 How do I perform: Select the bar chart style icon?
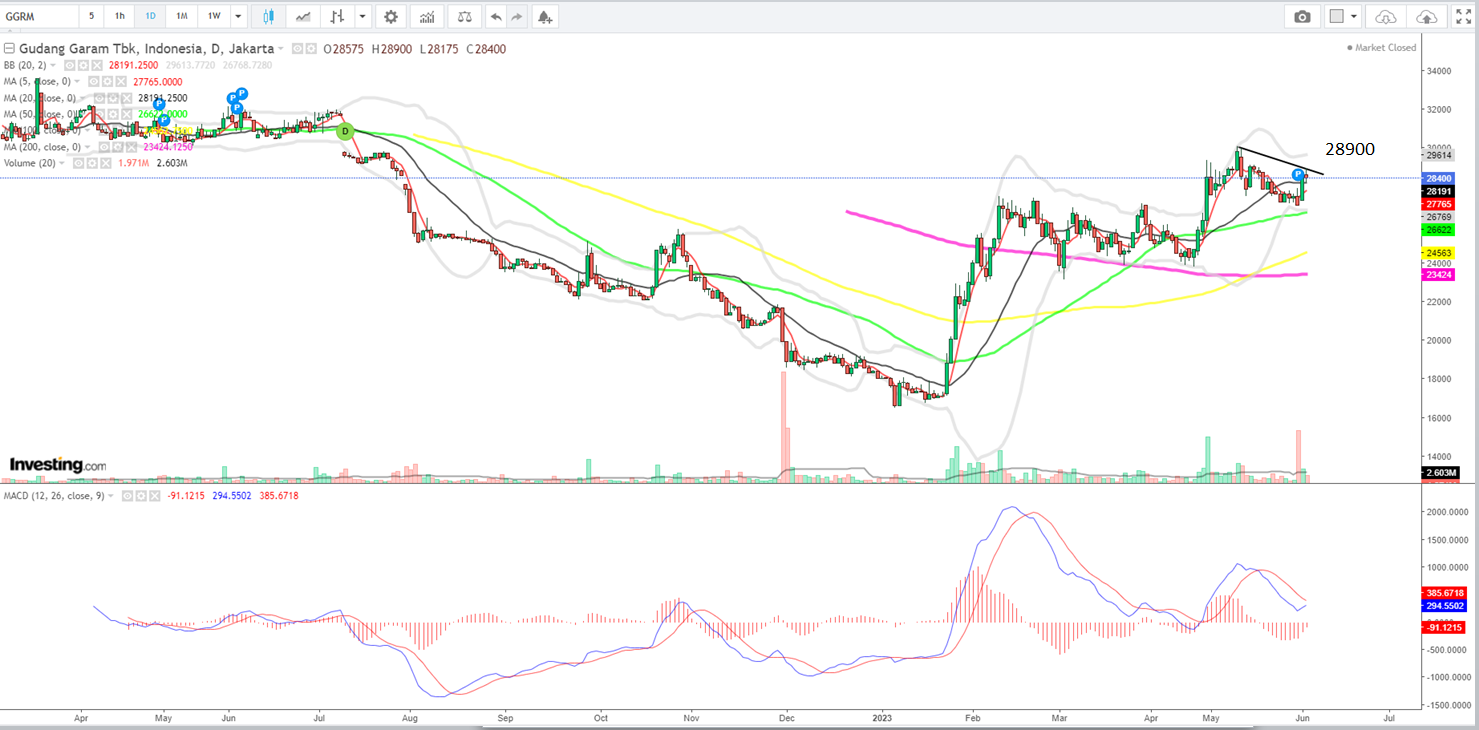[338, 16]
